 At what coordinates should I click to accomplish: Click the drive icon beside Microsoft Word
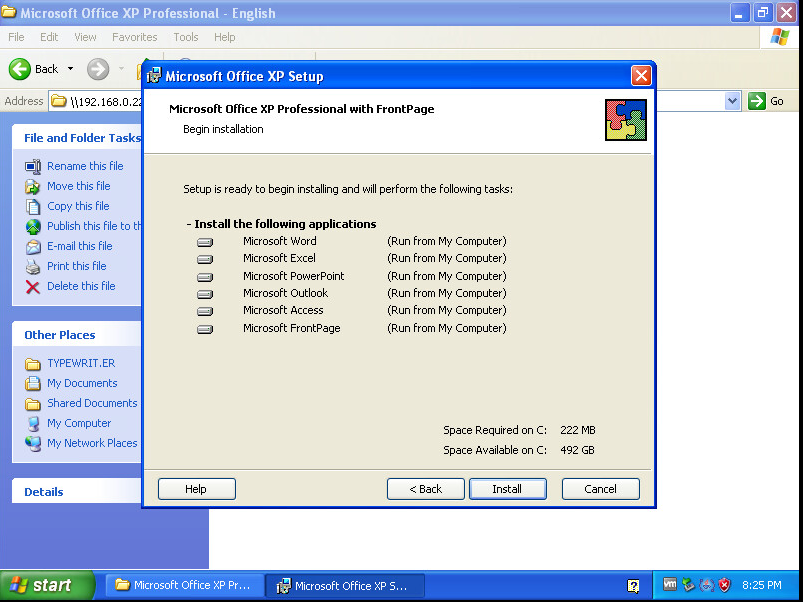coord(205,242)
